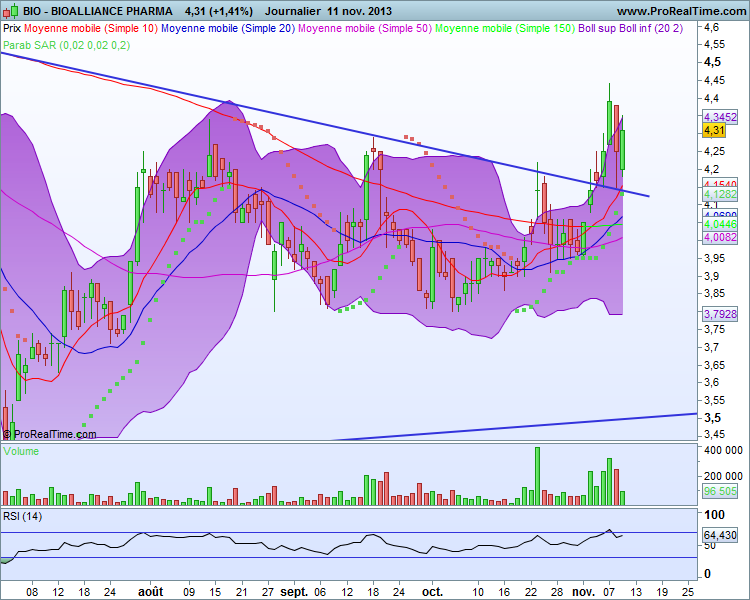
Task: Click the 400 000 volume axis label
Action: 723,450
